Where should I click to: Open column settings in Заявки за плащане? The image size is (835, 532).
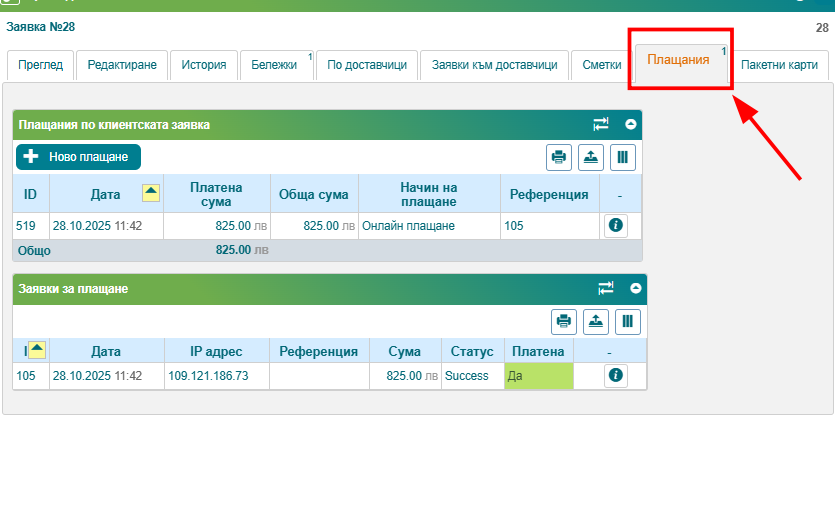pos(628,321)
